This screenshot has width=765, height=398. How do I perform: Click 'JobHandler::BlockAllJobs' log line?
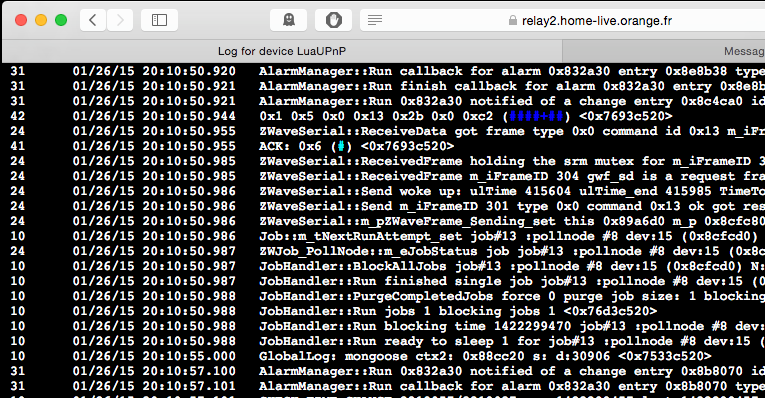tap(512, 266)
